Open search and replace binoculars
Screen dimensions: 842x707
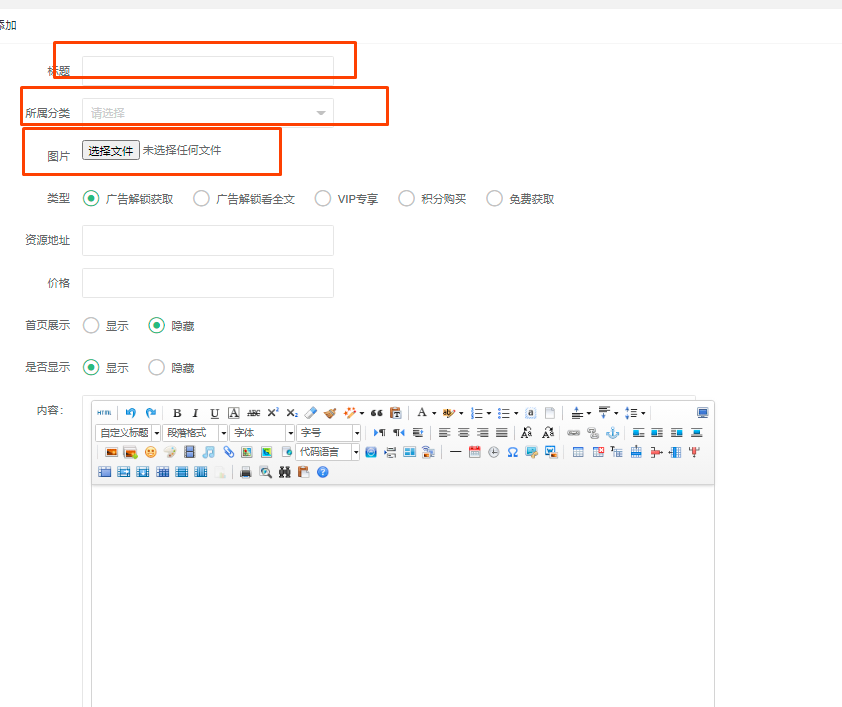pos(285,472)
